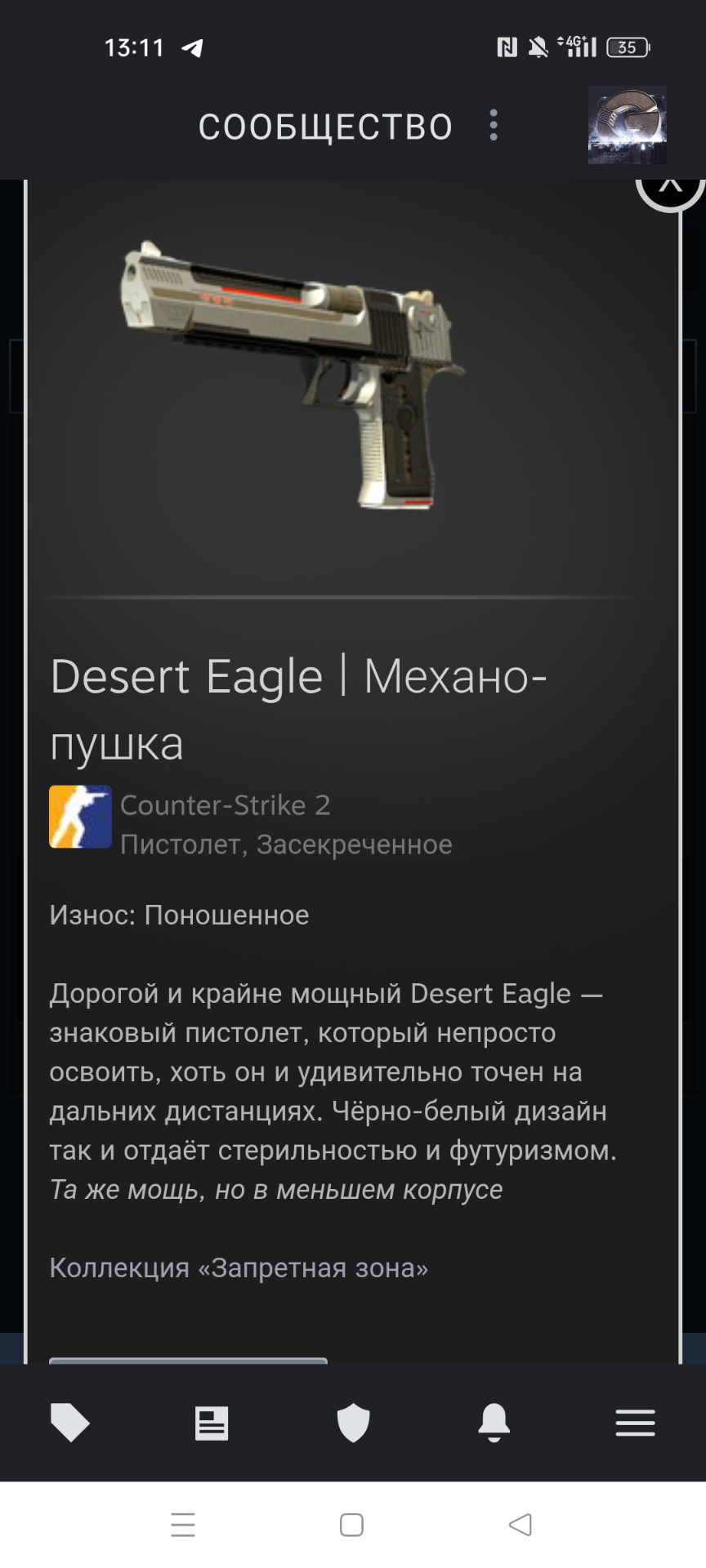
Task: Tap Android back navigation button
Action: coord(521,1525)
